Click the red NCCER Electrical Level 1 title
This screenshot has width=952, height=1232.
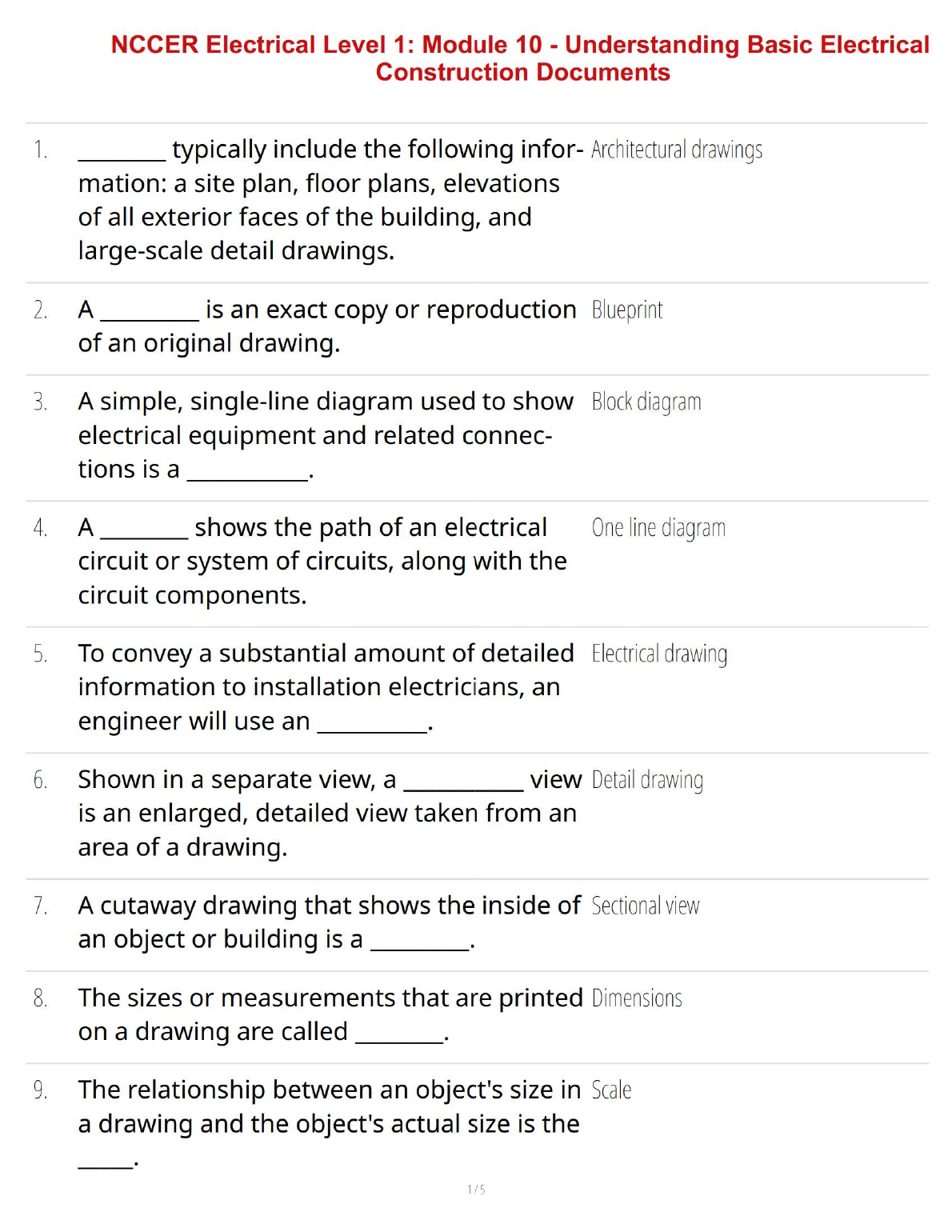tap(520, 58)
